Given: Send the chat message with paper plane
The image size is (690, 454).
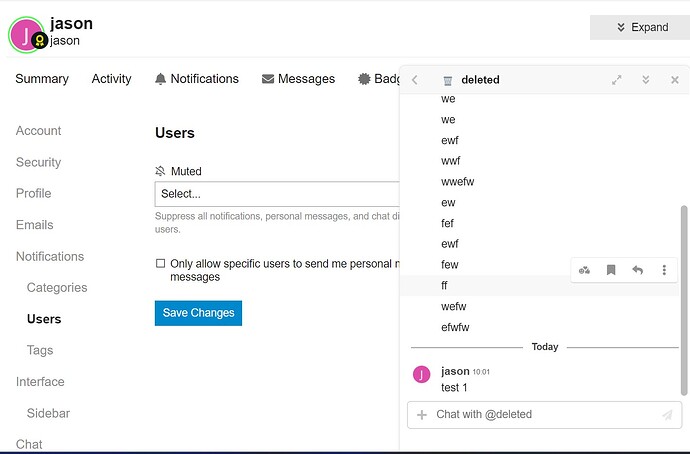Looking at the screenshot, I should coord(667,415).
